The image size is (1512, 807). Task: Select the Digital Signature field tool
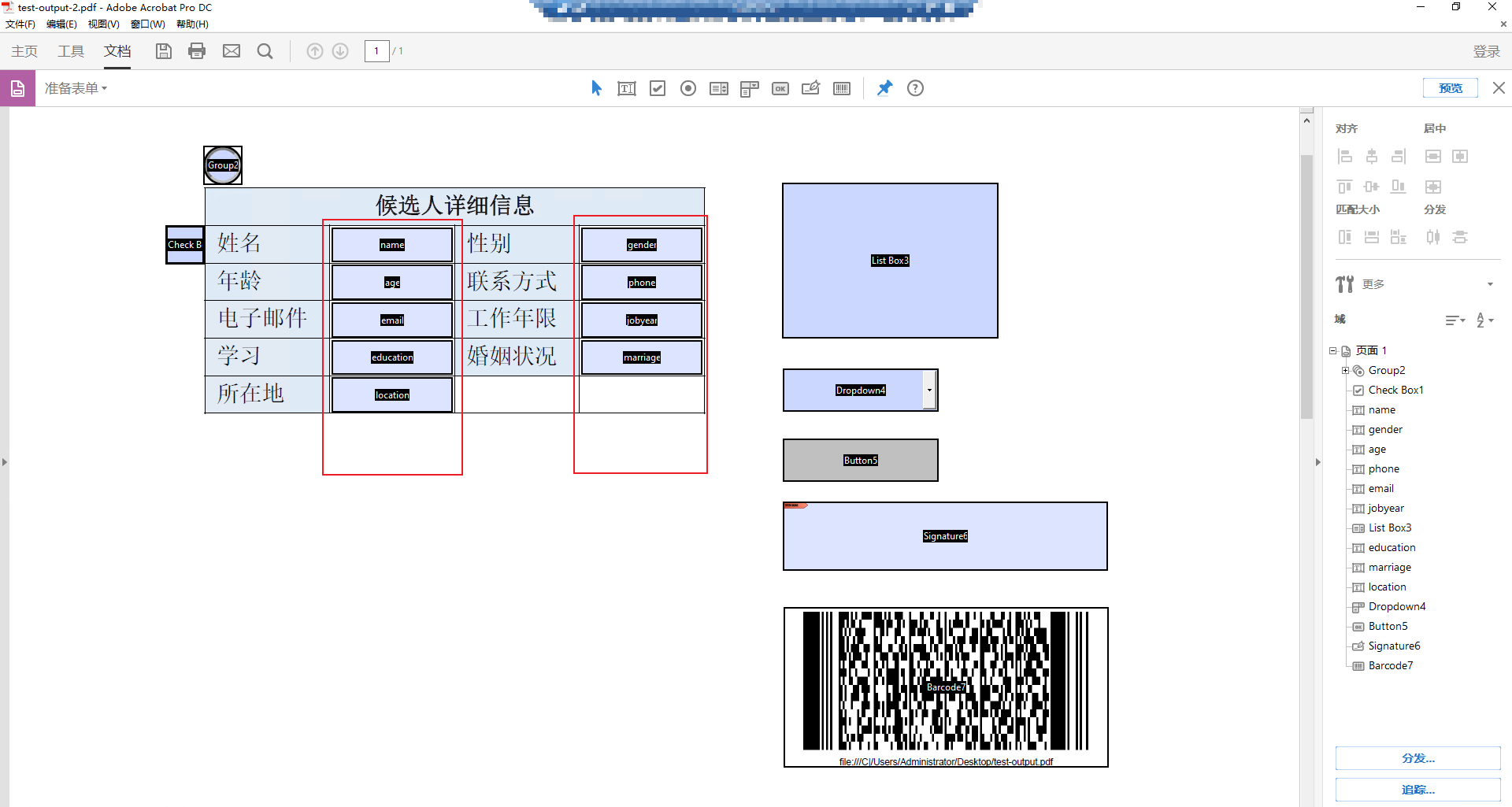click(x=810, y=88)
